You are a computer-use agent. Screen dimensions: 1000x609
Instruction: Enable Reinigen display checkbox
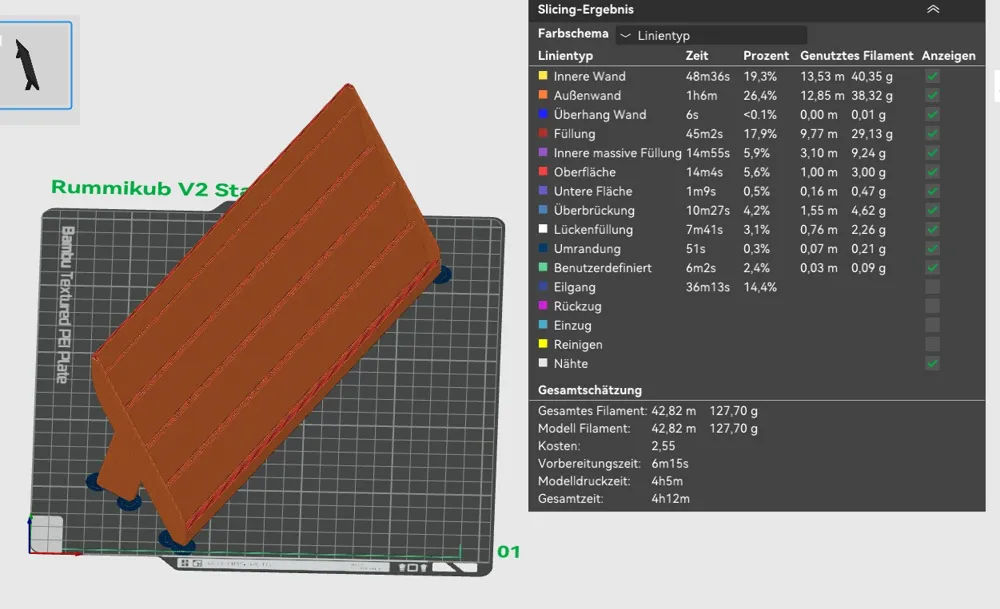932,344
